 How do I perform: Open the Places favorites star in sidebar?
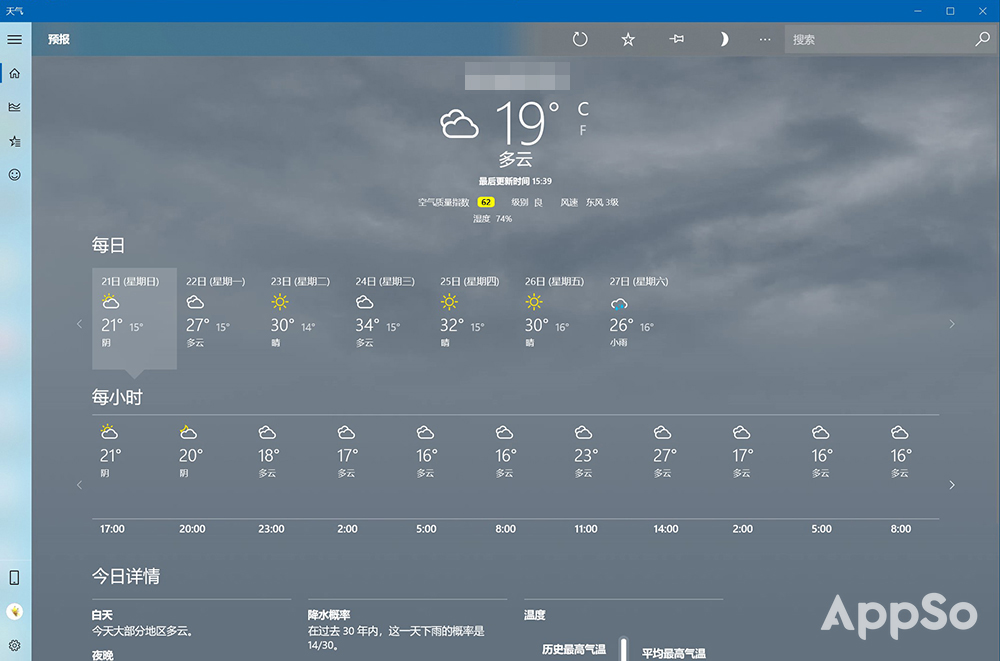click(x=14, y=141)
